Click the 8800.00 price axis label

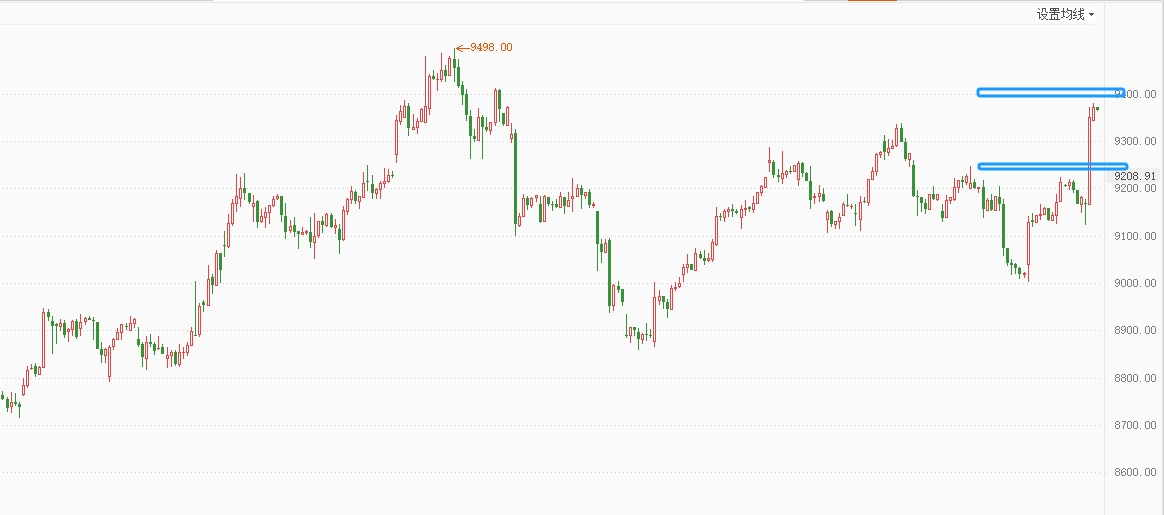click(1135, 378)
